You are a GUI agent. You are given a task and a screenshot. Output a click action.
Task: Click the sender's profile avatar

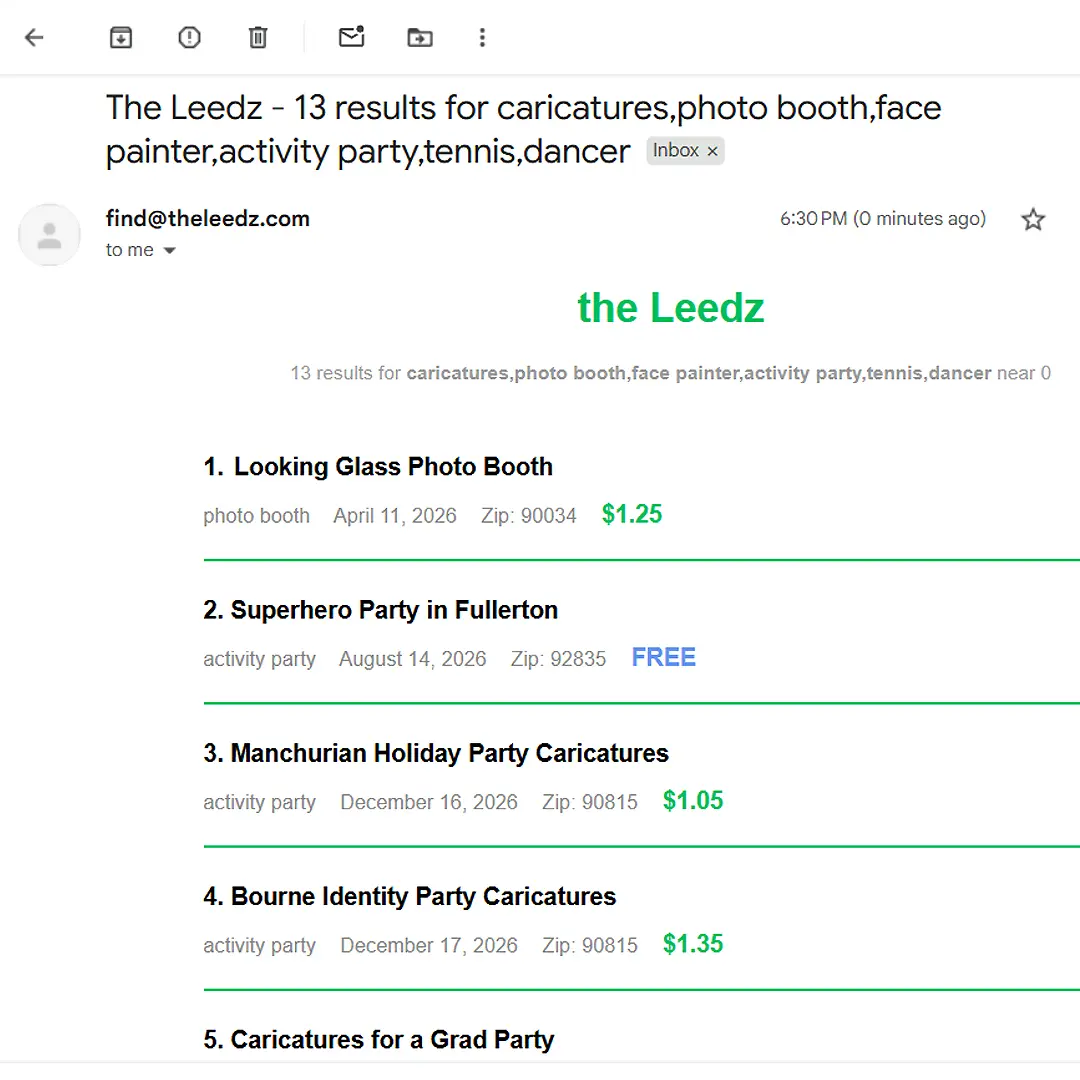(49, 235)
